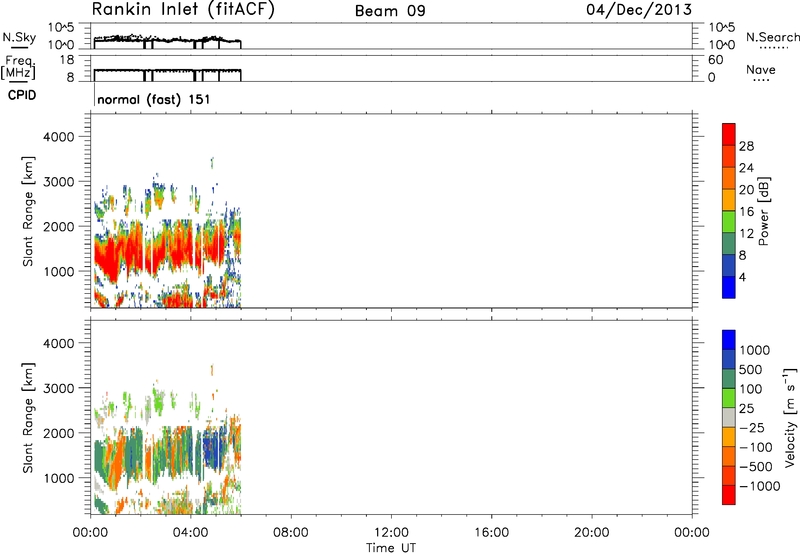This screenshot has width=800, height=554.
Task: Click the '16:00' time tick label
Action: (x=491, y=533)
